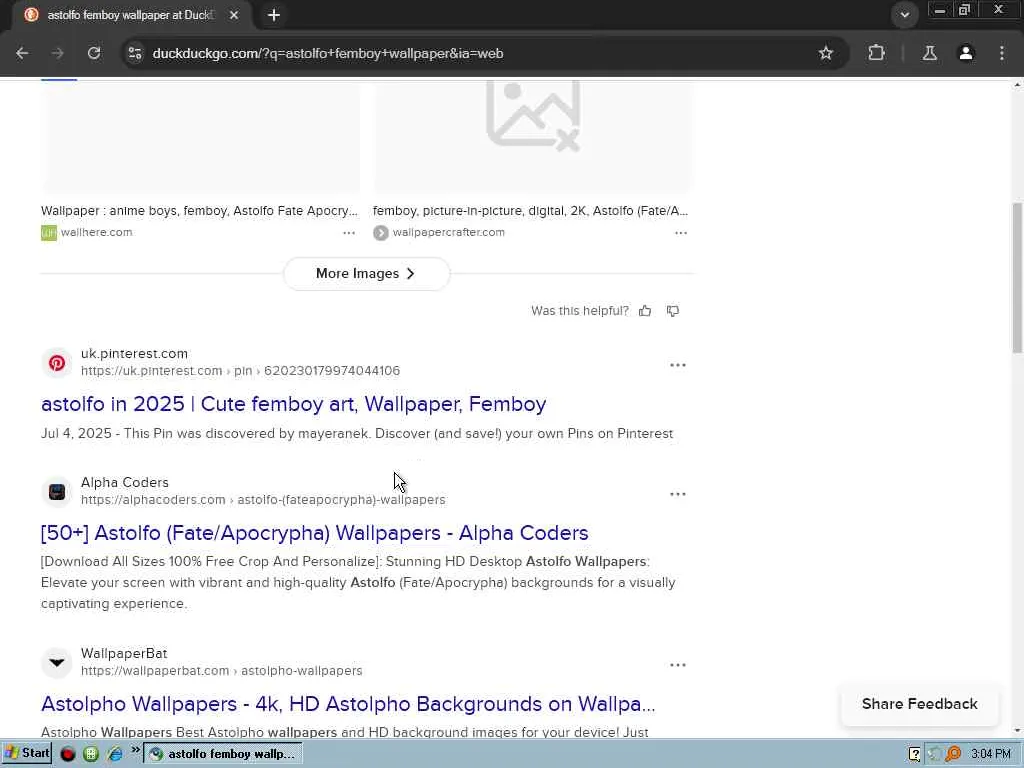Click the green quick-launch icon in taskbar

click(x=91, y=754)
